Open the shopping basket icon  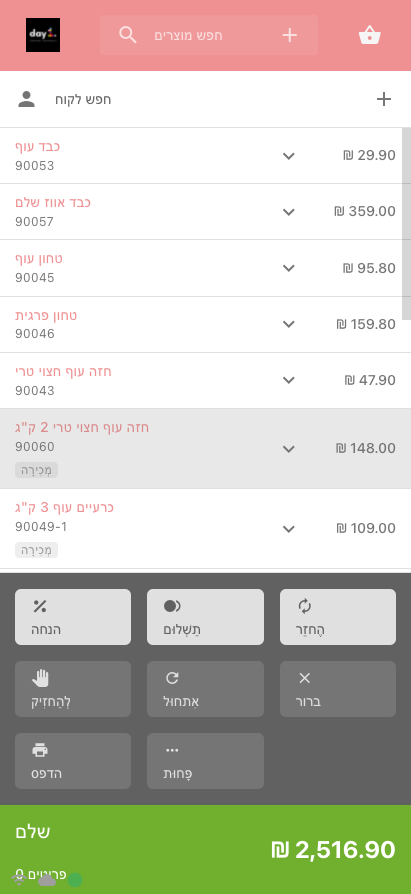click(x=369, y=35)
